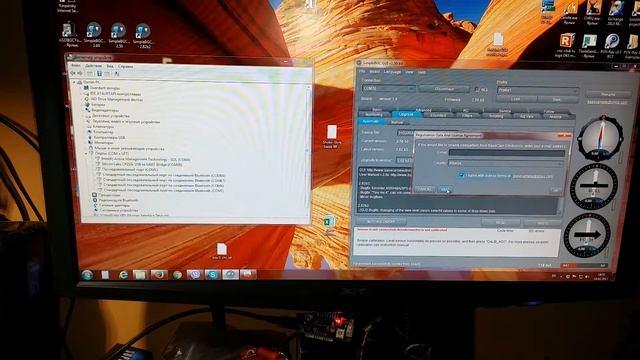Click the CANCEL button in registration dialog
Viewport: 640px width, 360px height.
point(424,189)
